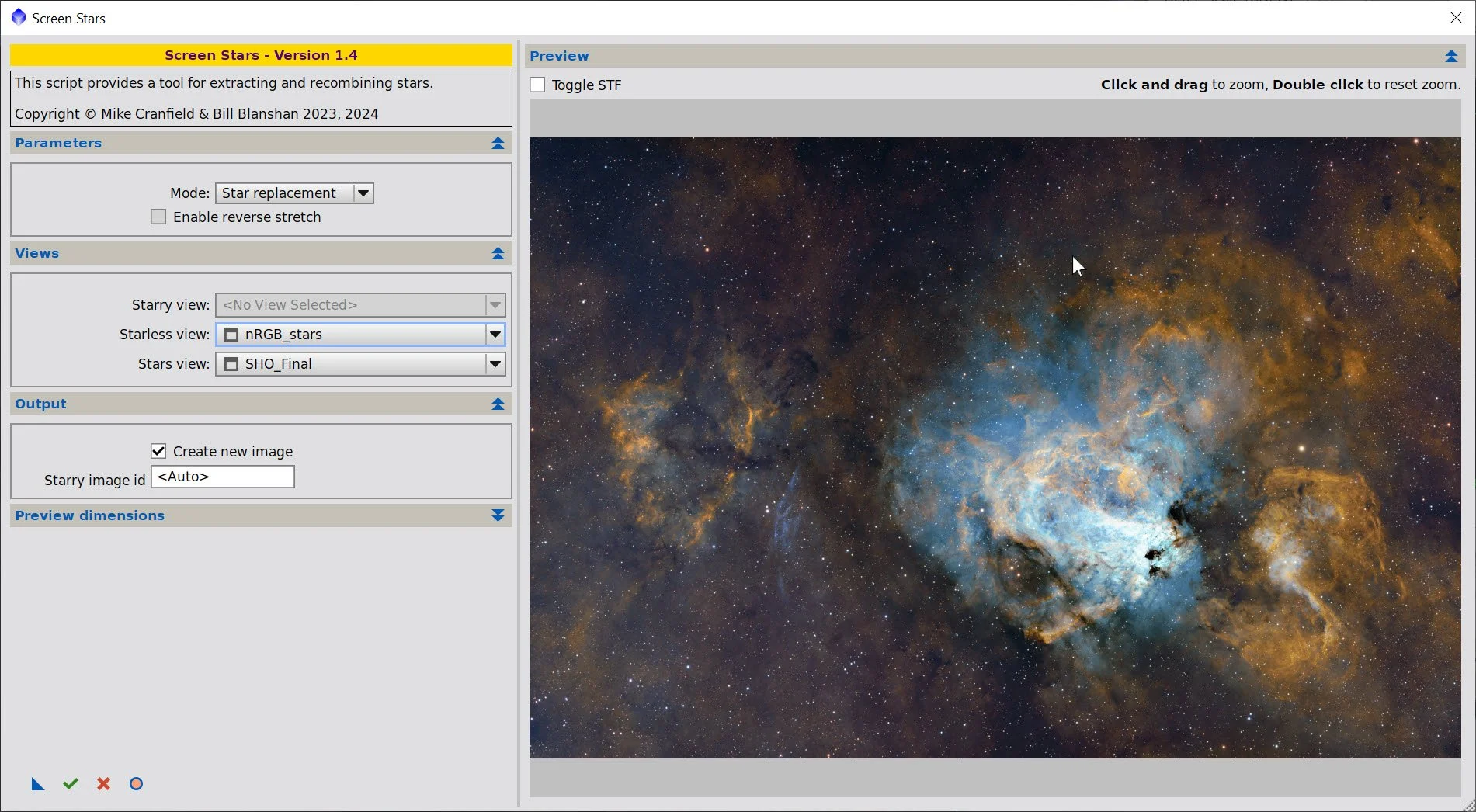This screenshot has width=1476, height=812.
Task: Click the Copyright Mike Cranfield text line
Action: point(196,114)
